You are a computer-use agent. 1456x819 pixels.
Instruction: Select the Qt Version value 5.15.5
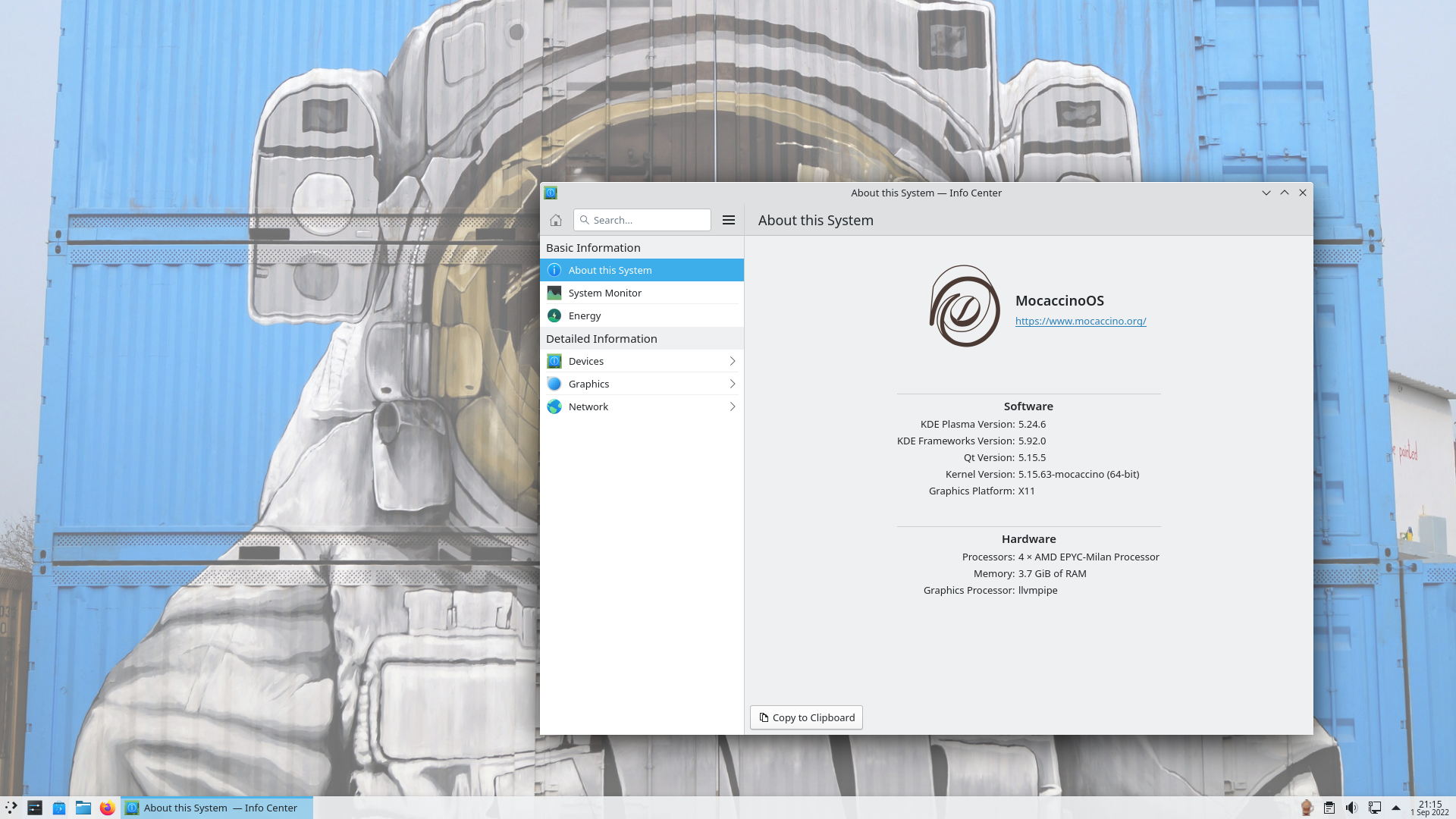pyautogui.click(x=1031, y=457)
